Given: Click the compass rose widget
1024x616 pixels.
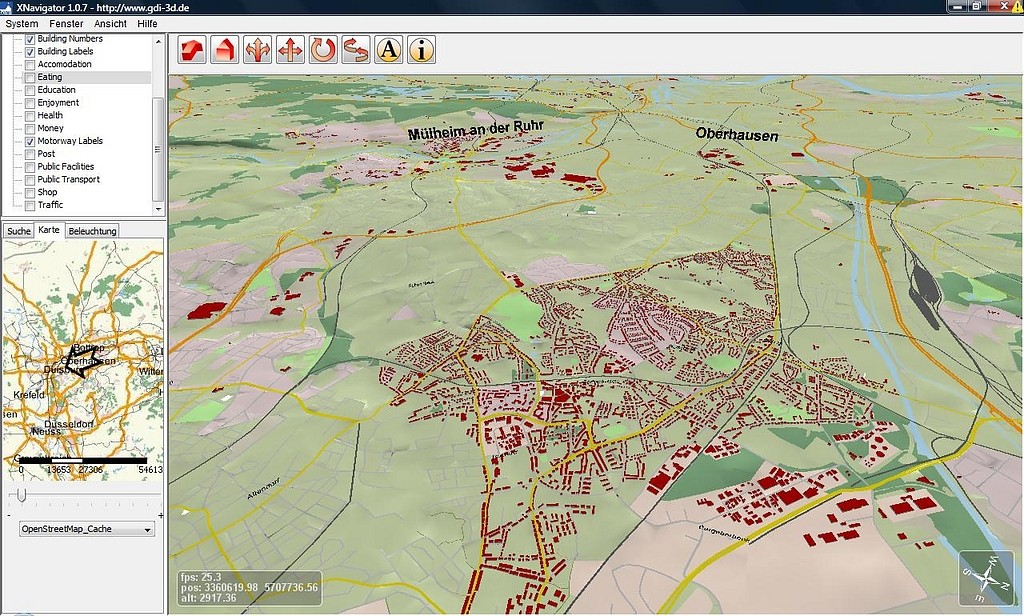Looking at the screenshot, I should point(986,578).
